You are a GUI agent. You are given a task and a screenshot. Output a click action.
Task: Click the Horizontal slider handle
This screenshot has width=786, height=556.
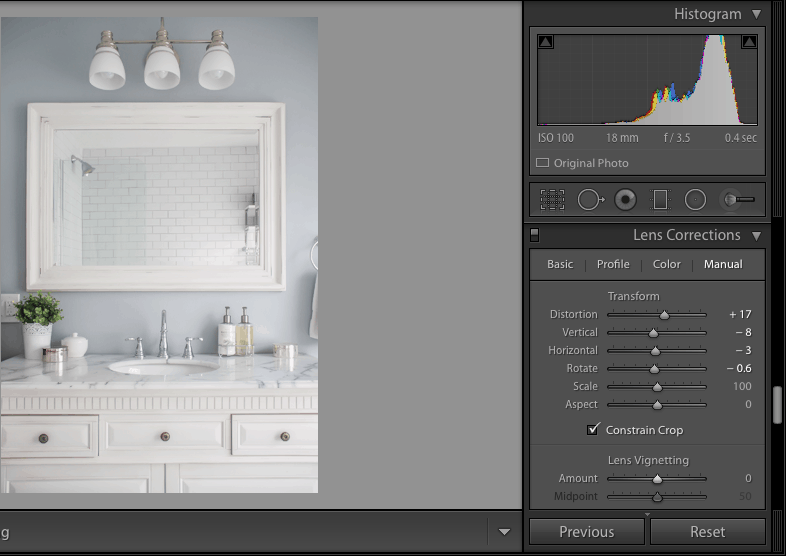(x=655, y=351)
